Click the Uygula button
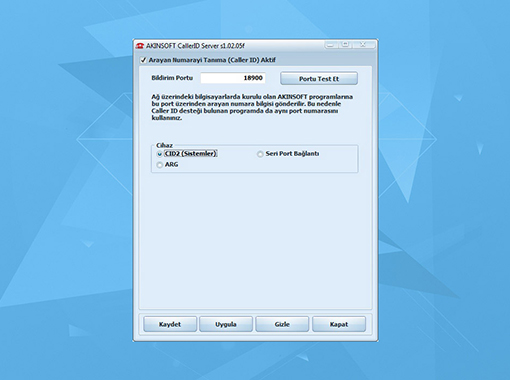510x380 pixels. [226, 324]
